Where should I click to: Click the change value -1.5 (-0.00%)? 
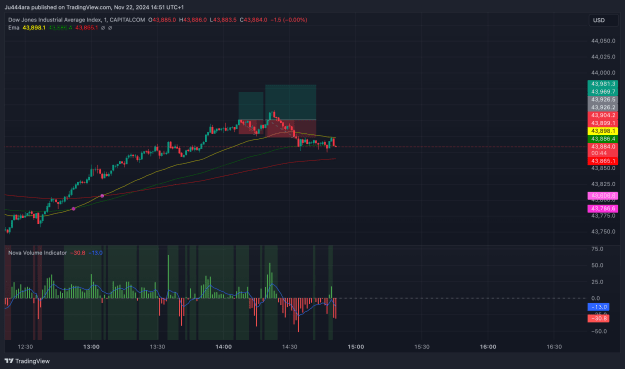(289, 20)
